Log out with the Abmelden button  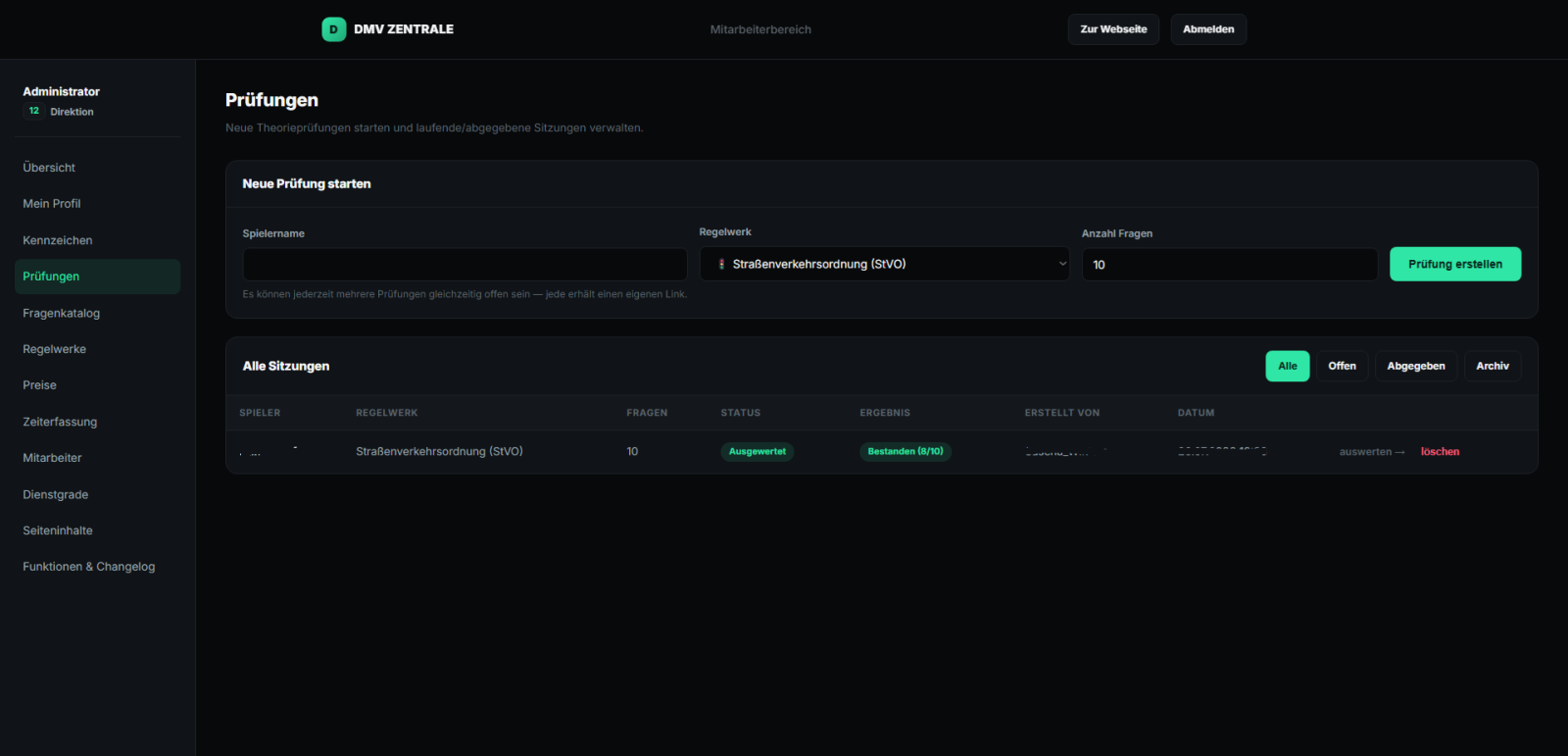pyautogui.click(x=1208, y=29)
